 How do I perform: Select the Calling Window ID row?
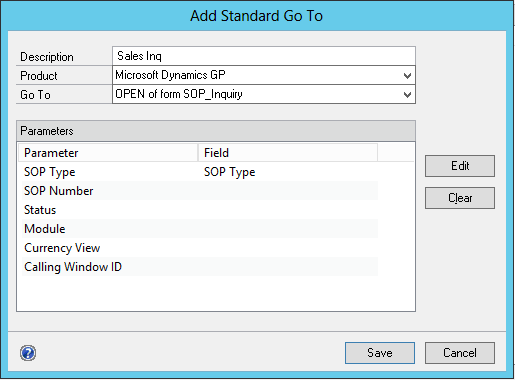tap(200, 267)
